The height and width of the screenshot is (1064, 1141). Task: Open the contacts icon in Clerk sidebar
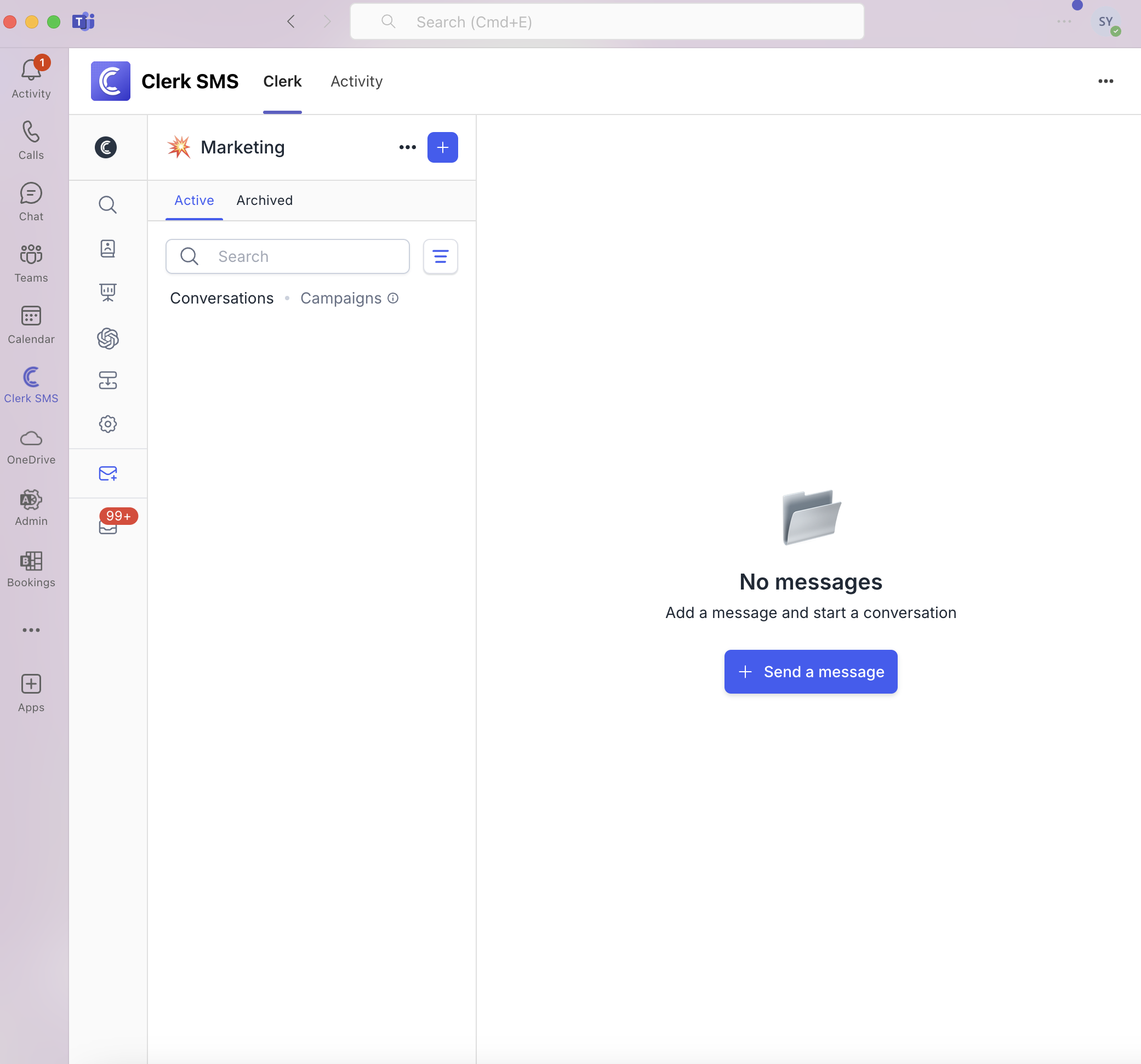pyautogui.click(x=107, y=249)
